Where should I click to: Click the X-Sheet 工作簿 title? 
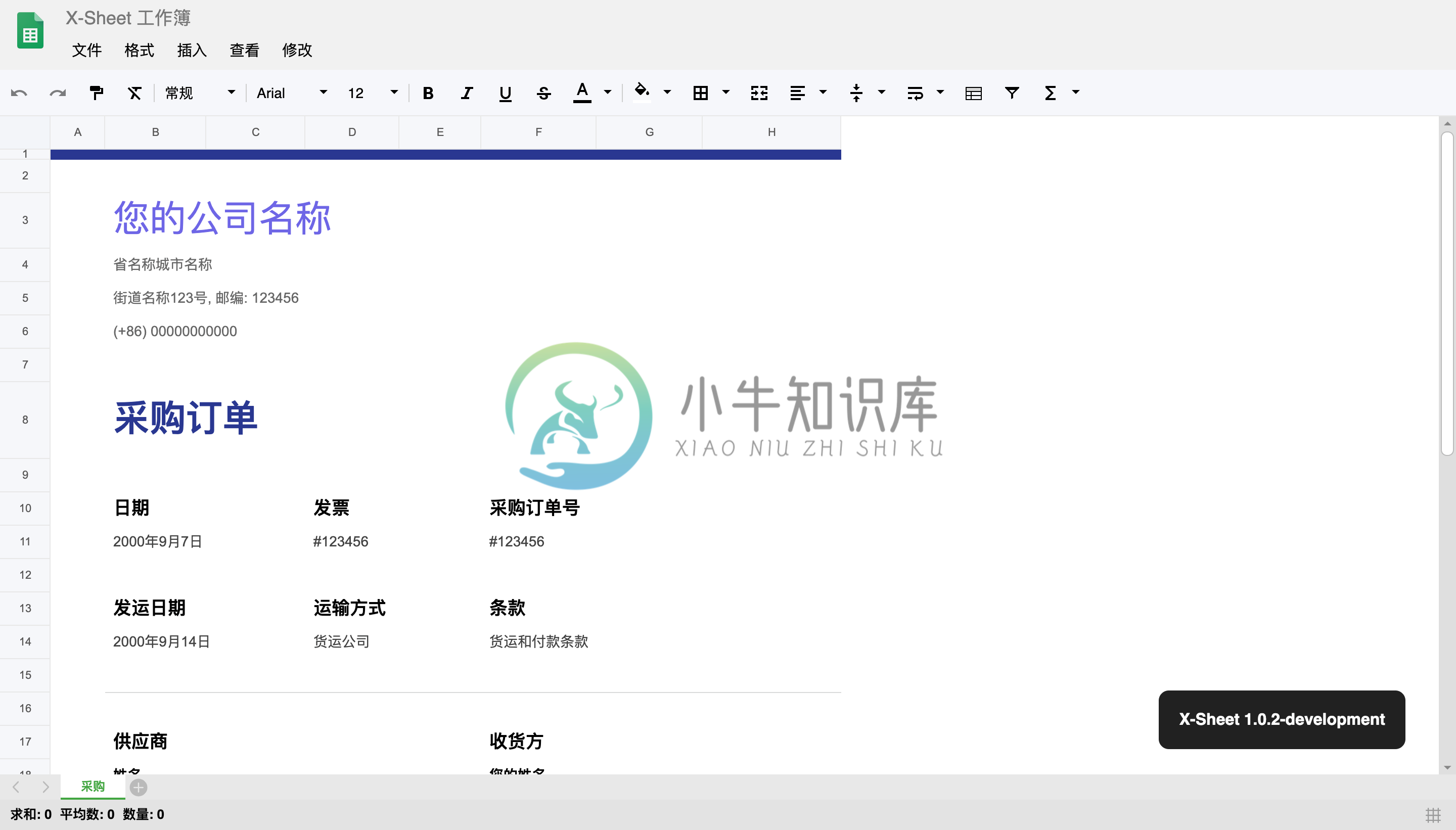point(128,18)
